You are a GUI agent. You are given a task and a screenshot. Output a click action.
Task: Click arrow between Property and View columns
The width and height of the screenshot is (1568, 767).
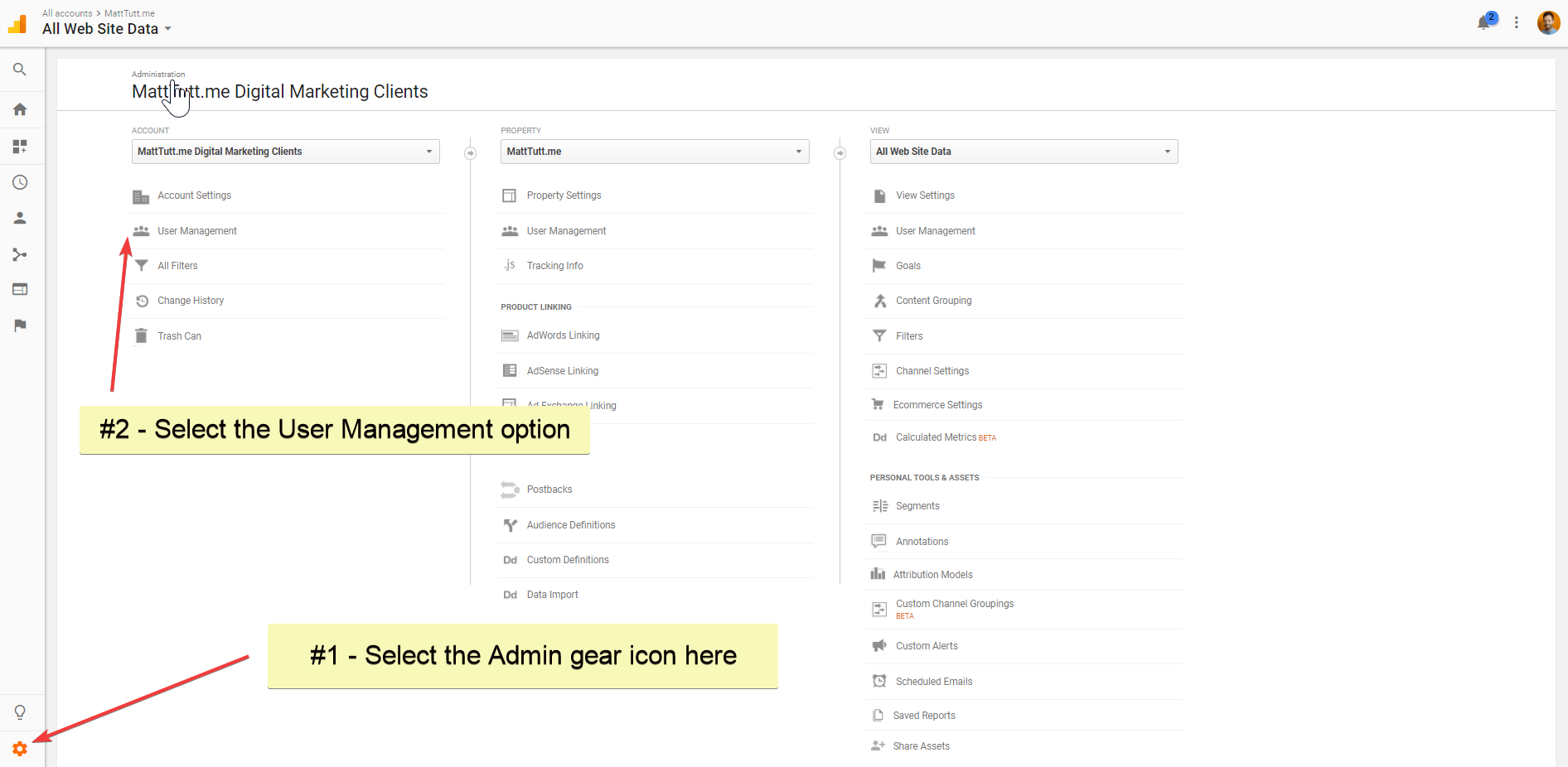(840, 153)
